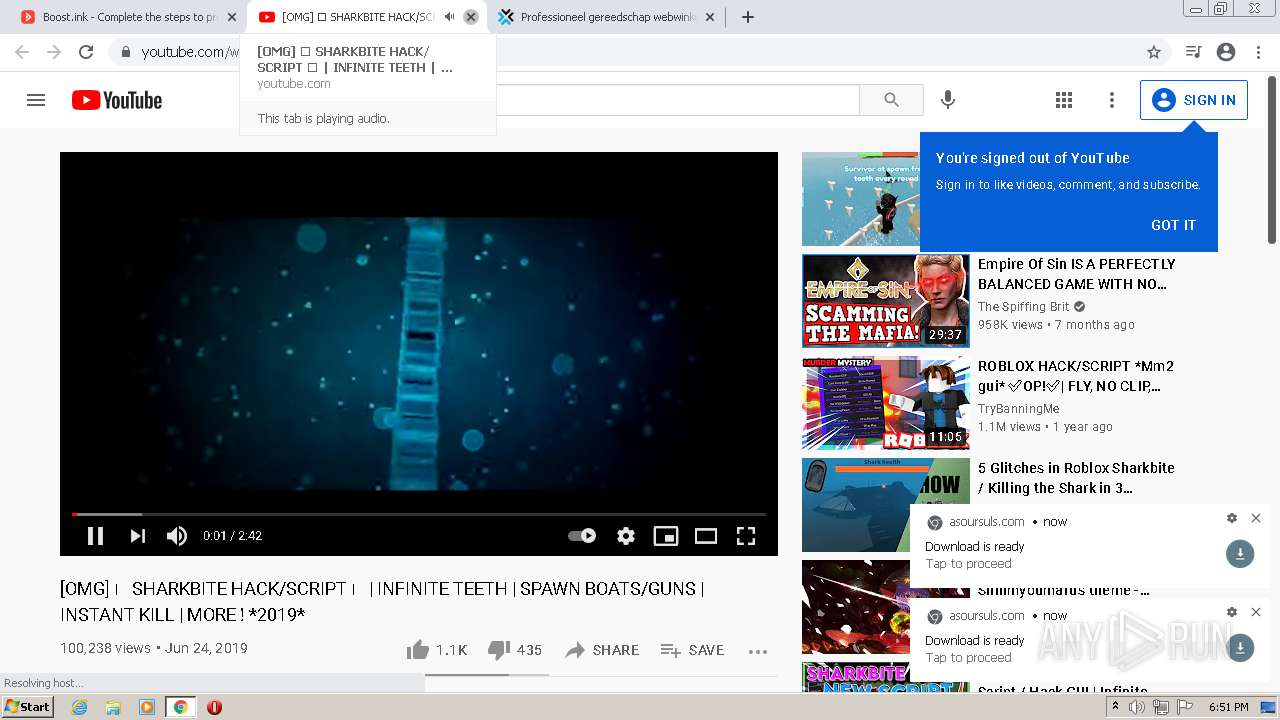Click the YouTube search input field
1280x720 pixels.
click(678, 100)
